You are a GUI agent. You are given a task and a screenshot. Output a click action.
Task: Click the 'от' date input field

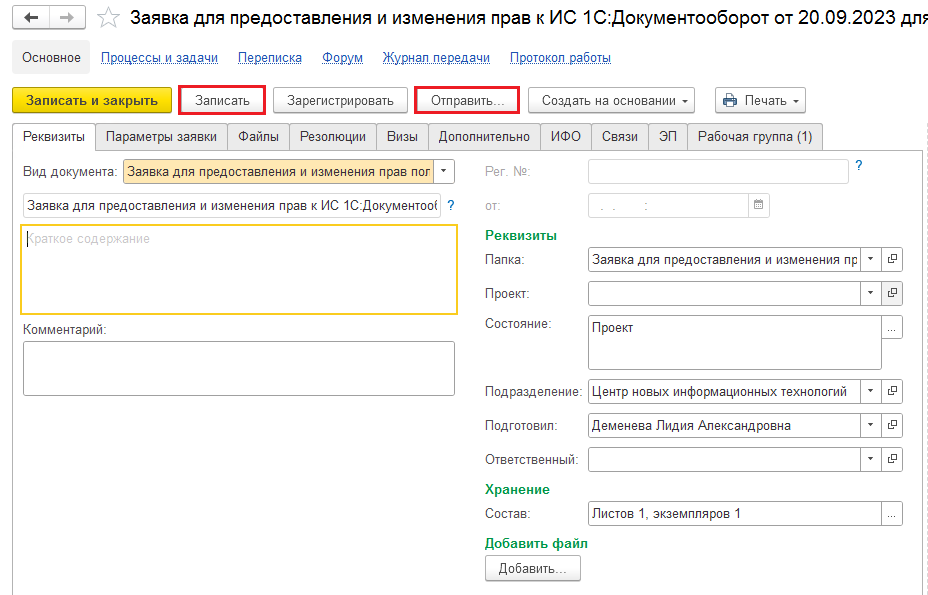669,205
